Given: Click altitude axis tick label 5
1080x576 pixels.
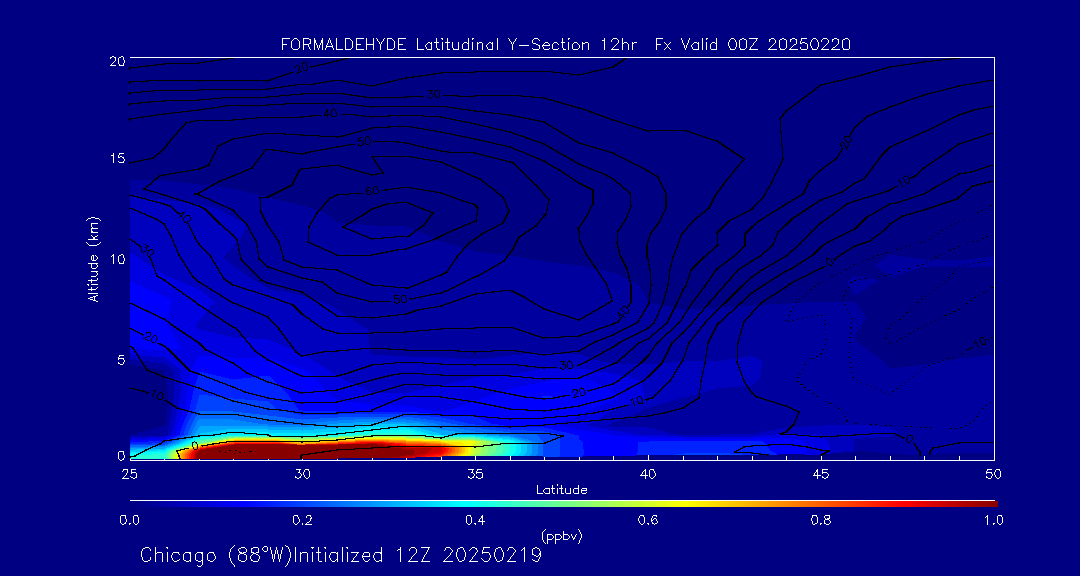Looking at the screenshot, I should 121,360.
